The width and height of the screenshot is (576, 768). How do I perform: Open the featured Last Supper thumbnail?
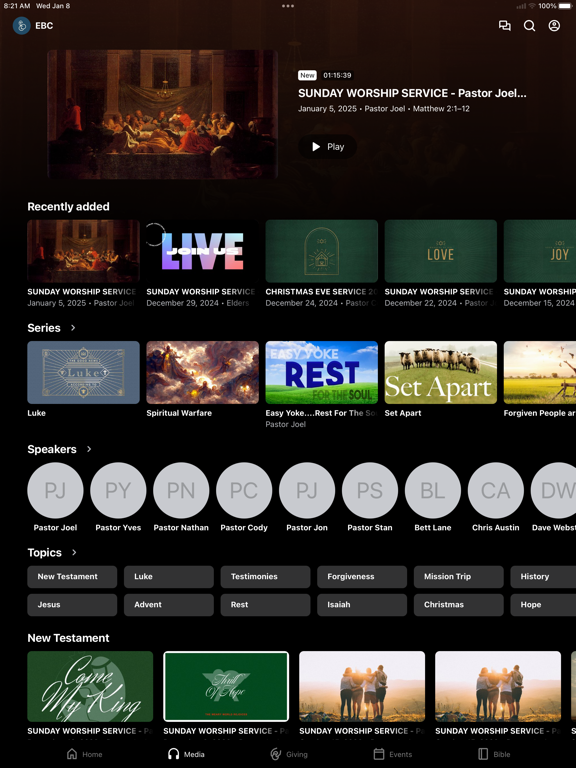(163, 114)
